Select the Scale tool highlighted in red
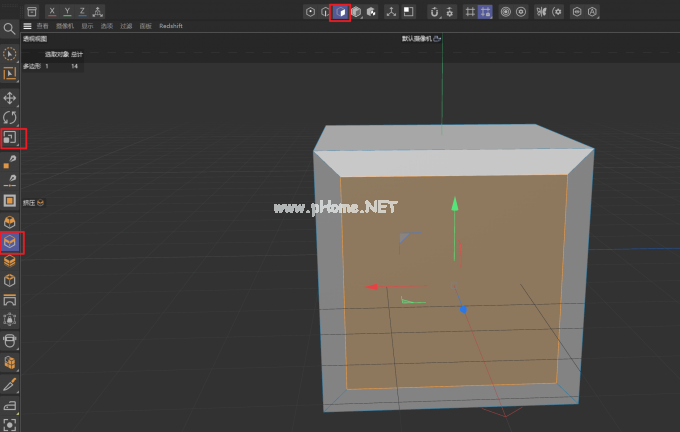This screenshot has height=432, width=680. [x=10, y=138]
